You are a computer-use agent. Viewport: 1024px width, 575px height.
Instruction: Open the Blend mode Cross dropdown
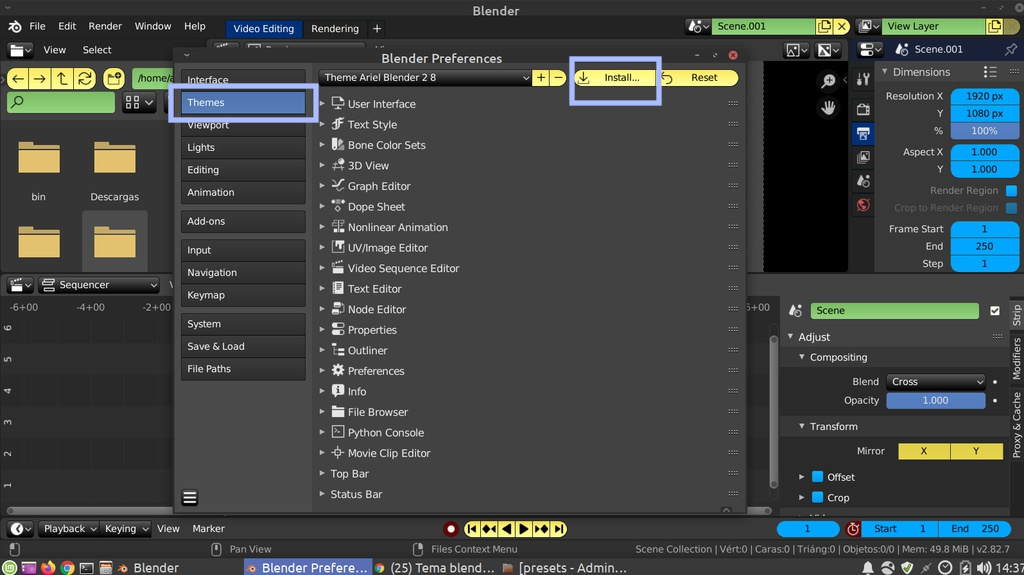click(936, 382)
